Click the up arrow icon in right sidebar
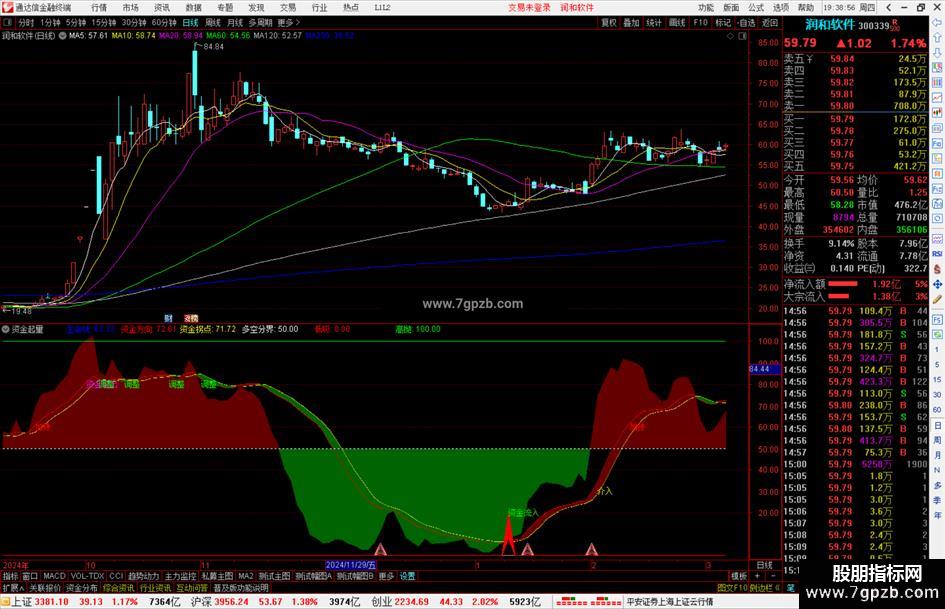The width and height of the screenshot is (945, 609). [x=937, y=37]
